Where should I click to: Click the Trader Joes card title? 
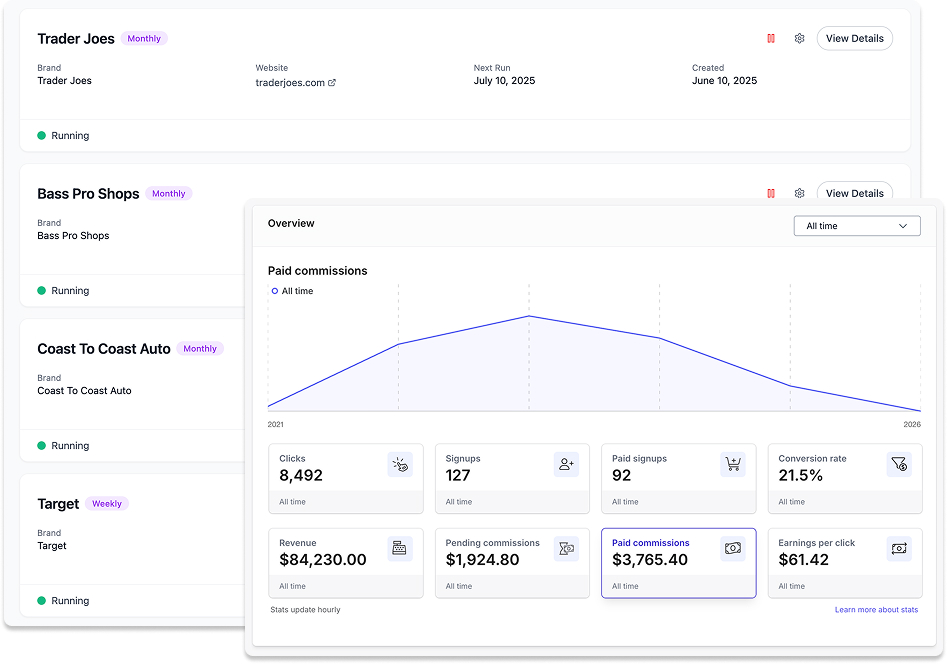[76, 39]
